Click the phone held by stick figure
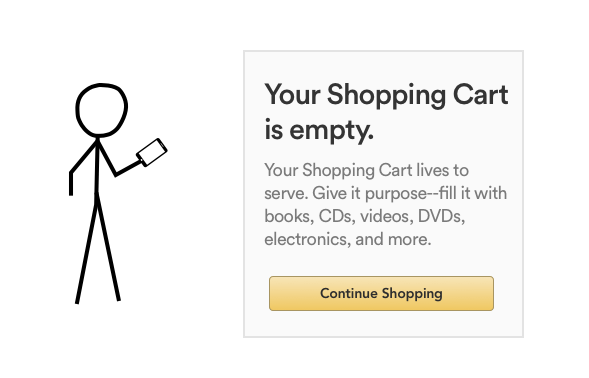The height and width of the screenshot is (378, 589). (x=152, y=152)
